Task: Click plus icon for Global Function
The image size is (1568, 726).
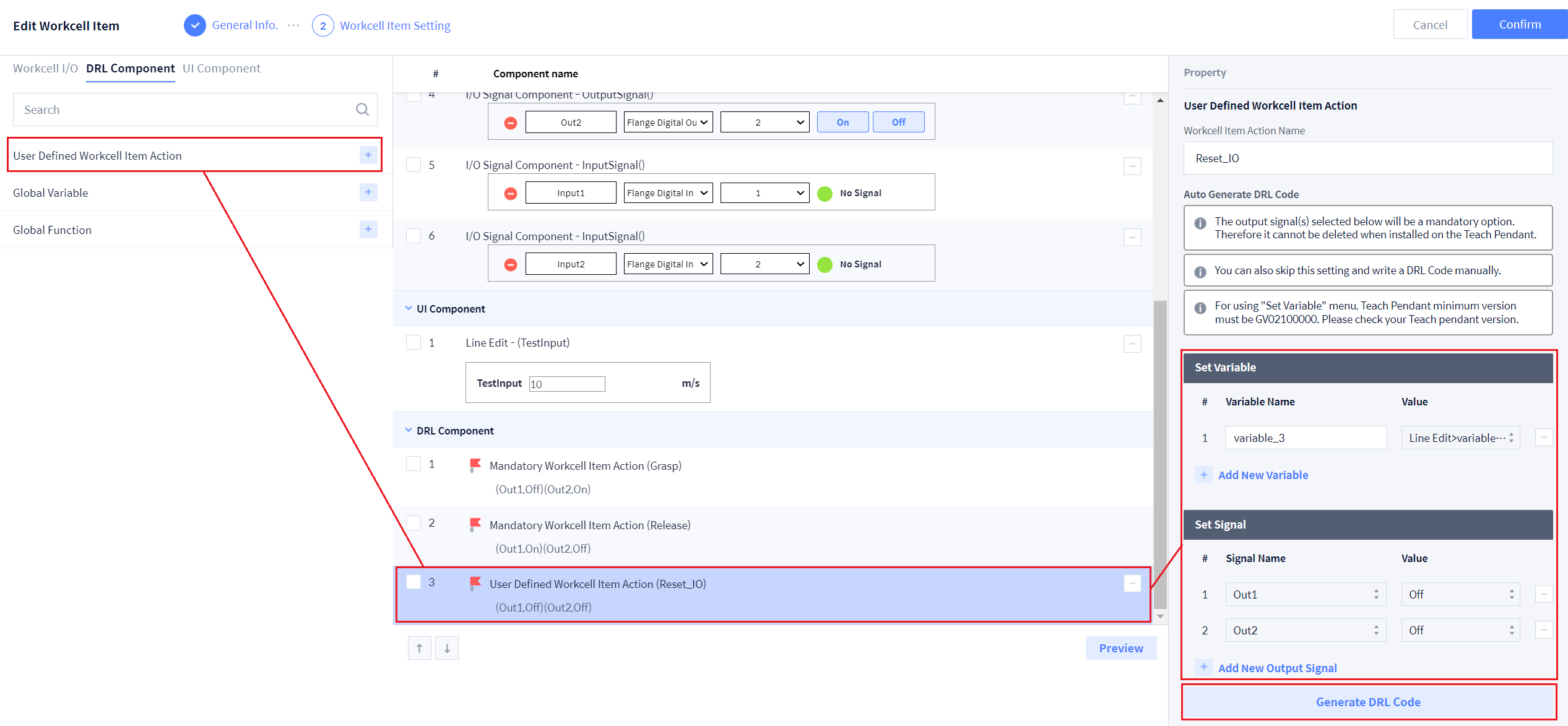Action: (x=368, y=230)
